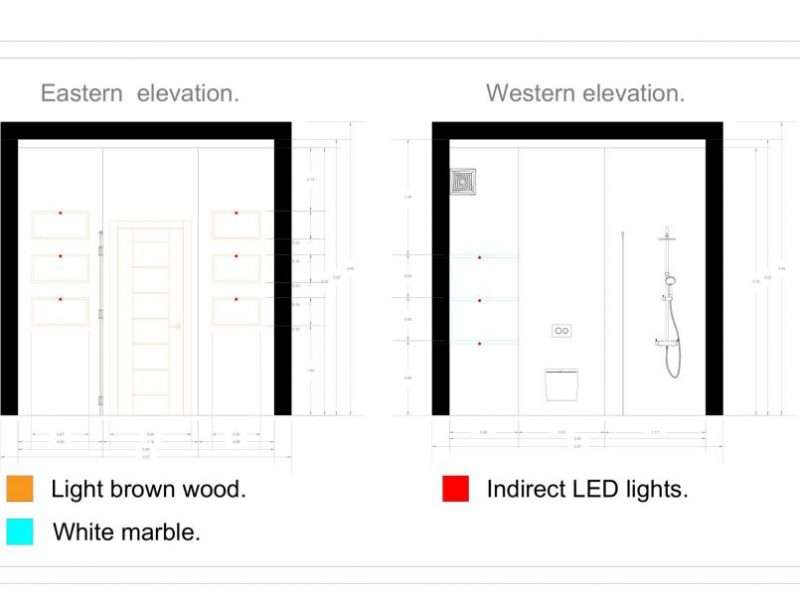
Task: Select the door handle on the eastern door
Action: click(176, 325)
